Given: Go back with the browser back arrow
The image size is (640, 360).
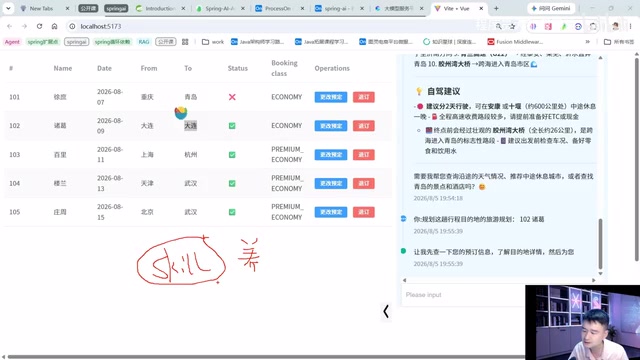Looking at the screenshot, I should (9, 26).
